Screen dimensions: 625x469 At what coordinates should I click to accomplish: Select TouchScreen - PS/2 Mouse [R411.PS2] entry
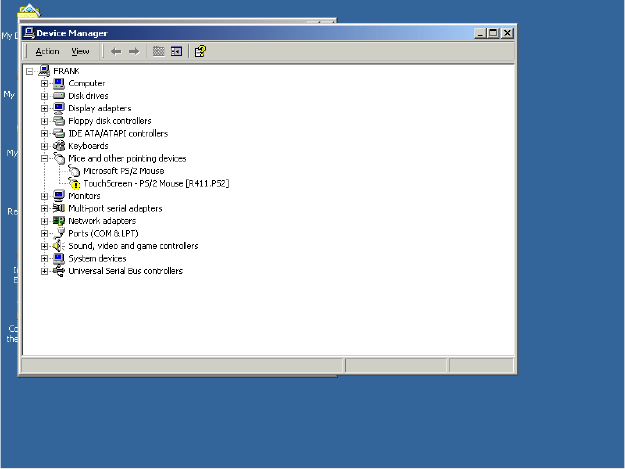(x=156, y=184)
